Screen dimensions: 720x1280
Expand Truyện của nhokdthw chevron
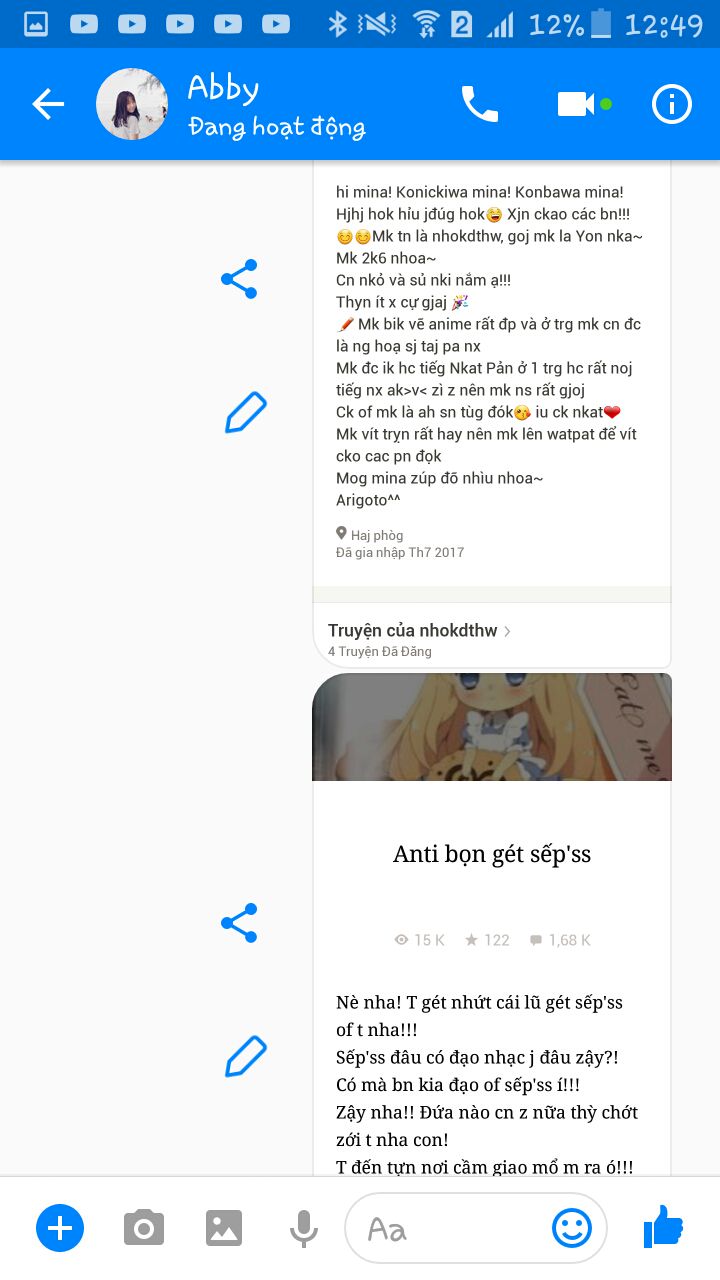coord(508,631)
